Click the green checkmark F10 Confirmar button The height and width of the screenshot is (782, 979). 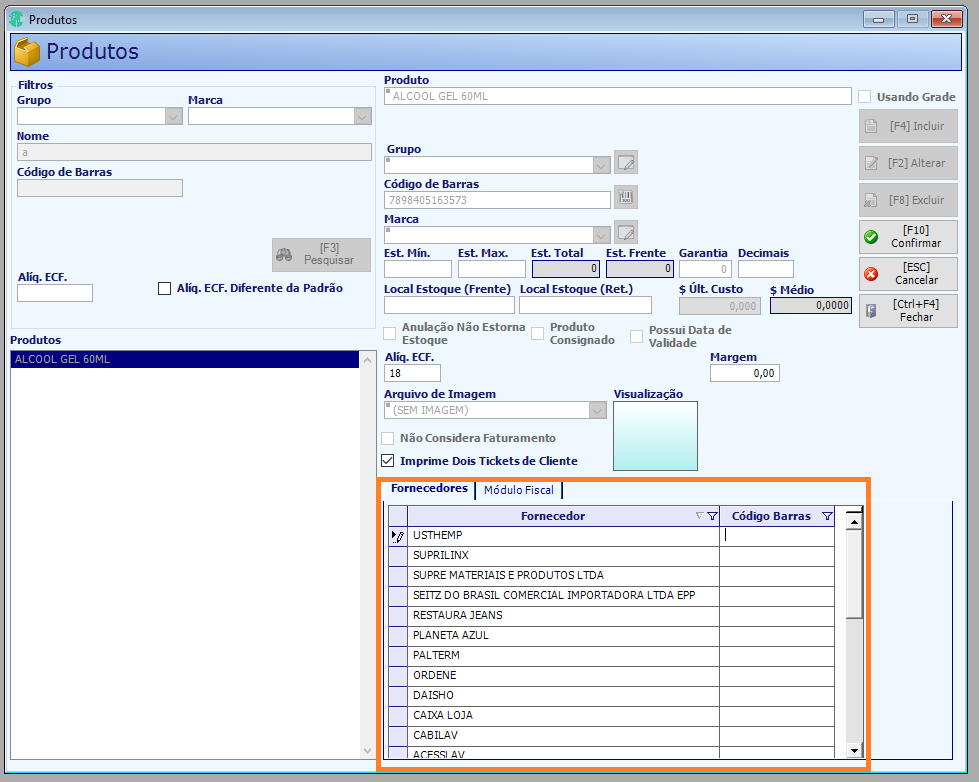(x=908, y=237)
